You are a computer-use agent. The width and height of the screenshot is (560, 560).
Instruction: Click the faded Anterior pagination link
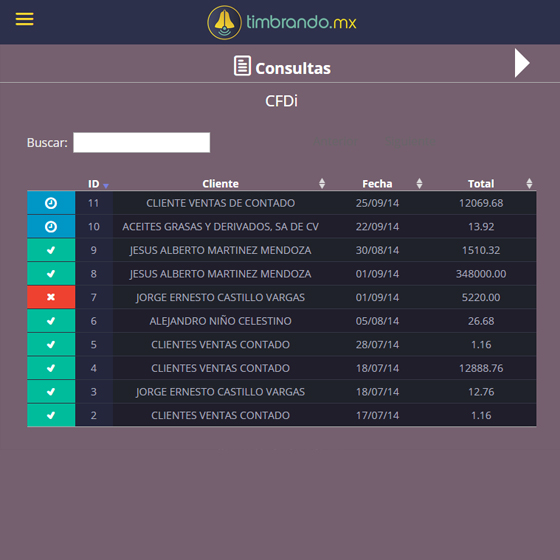click(x=335, y=141)
